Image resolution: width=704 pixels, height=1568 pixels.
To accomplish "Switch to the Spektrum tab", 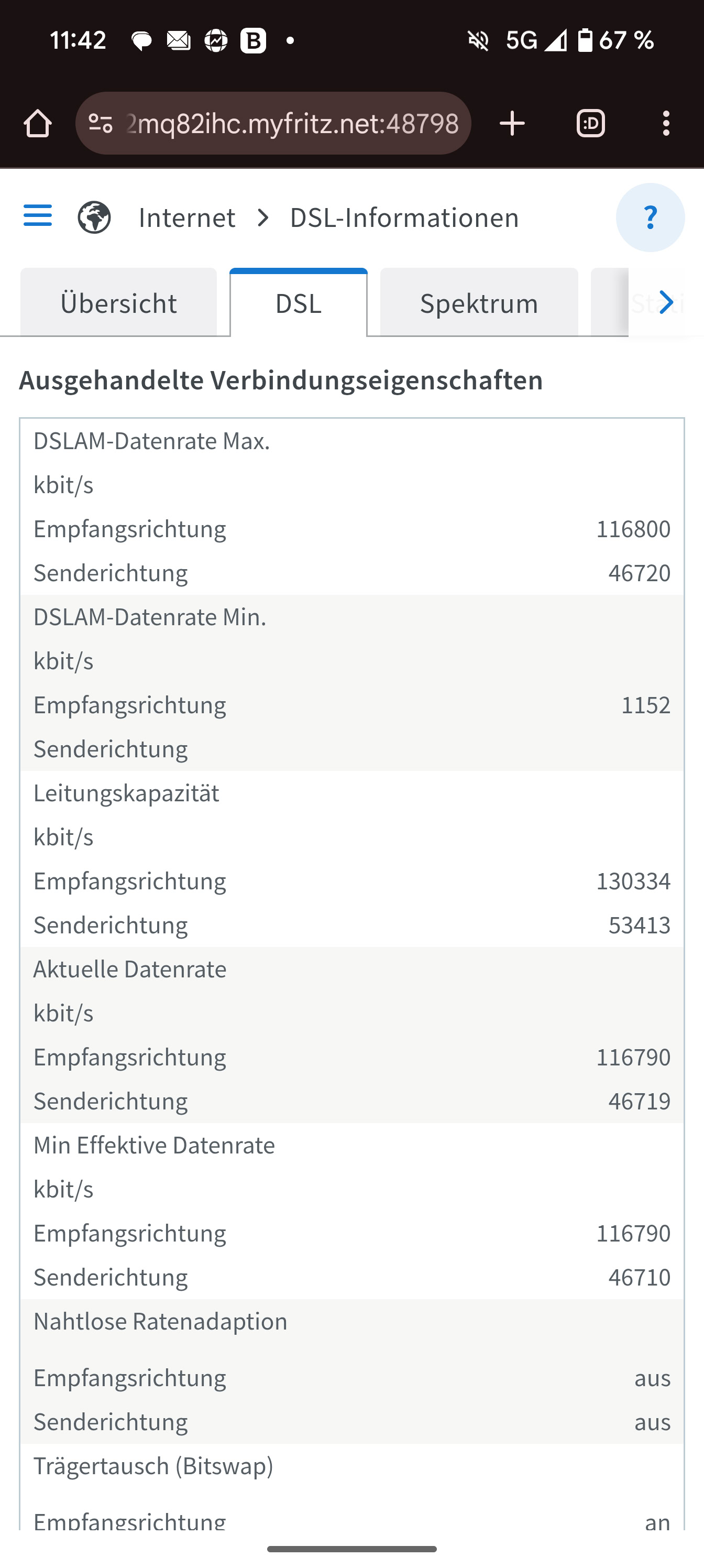I will 479,302.
